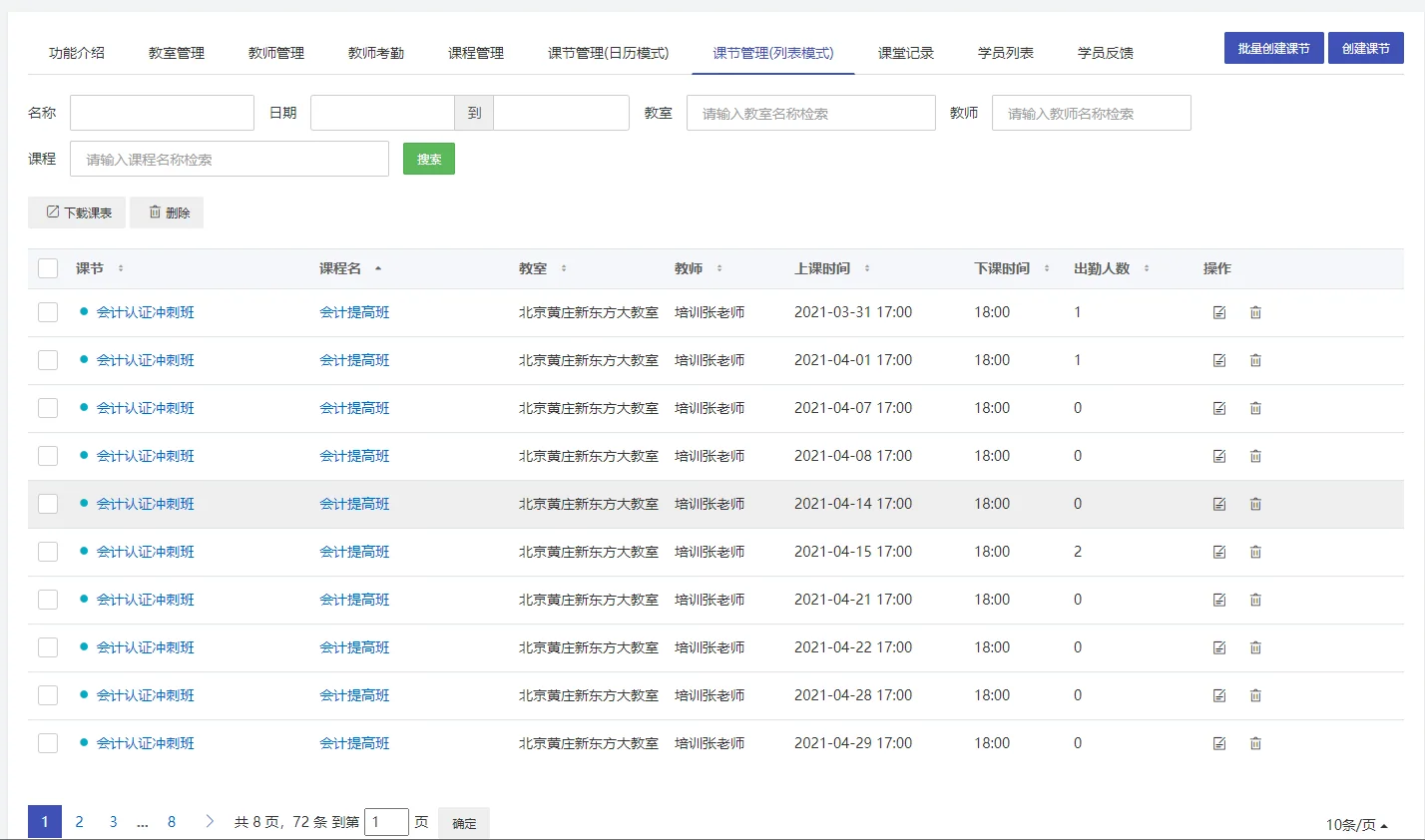Go to next page arrow
Screen dimensions: 1425x840
point(210,821)
